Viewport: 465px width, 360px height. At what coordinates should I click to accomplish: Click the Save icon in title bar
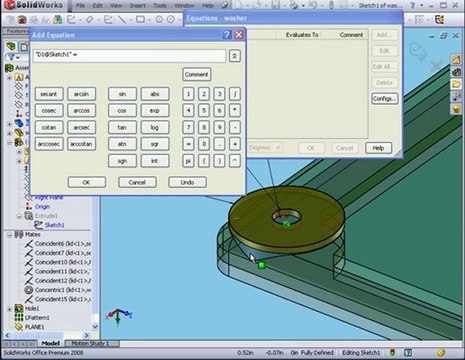275,5
